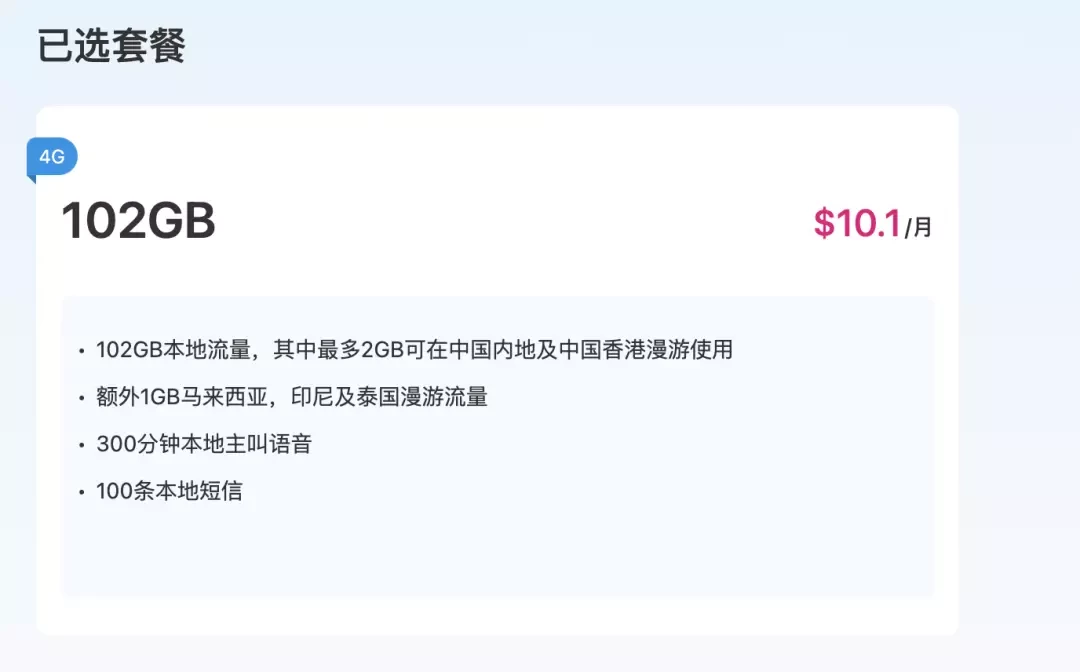Click bullet point before 300分钟
The width and height of the screenshot is (1080, 672).
pyautogui.click(x=81, y=445)
